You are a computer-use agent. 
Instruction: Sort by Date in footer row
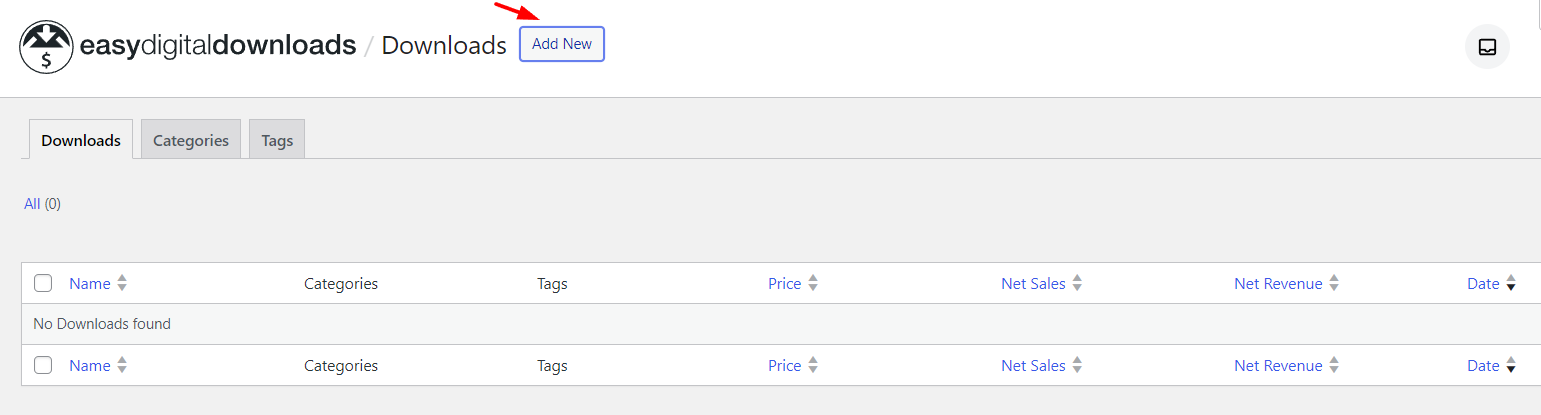click(1483, 366)
